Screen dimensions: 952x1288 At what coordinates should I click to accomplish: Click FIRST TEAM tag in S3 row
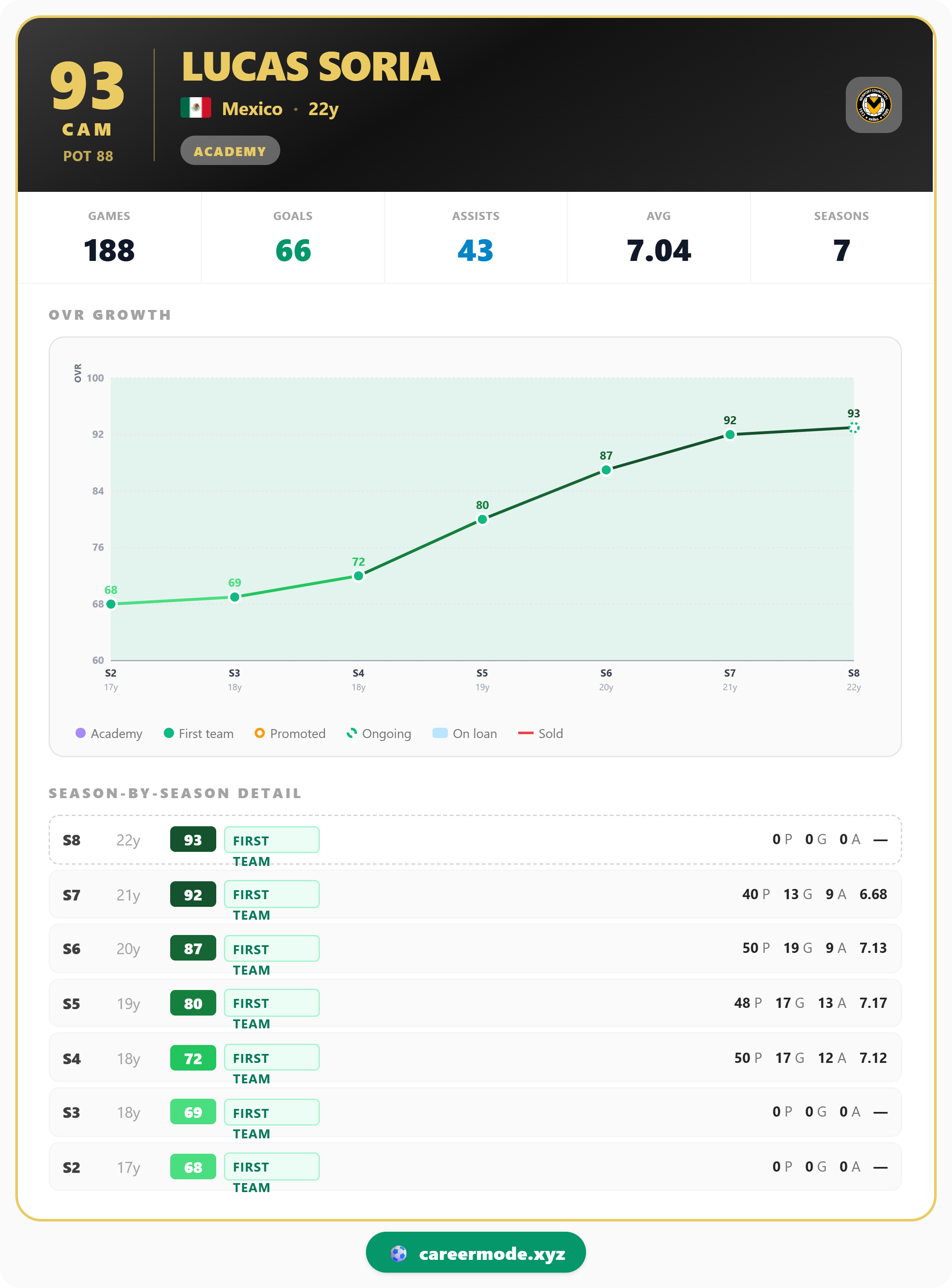[272, 1112]
